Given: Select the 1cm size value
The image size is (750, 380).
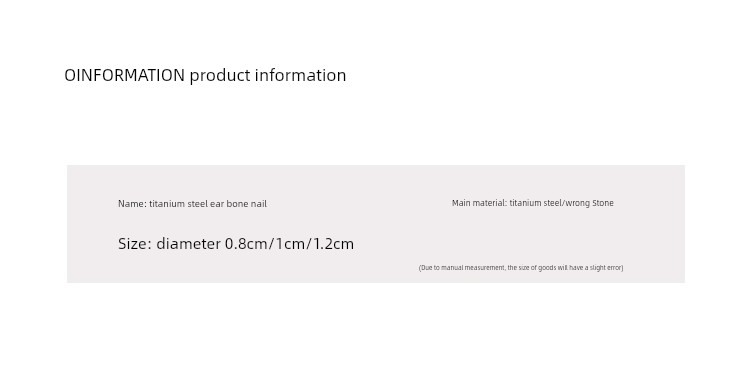Looking at the screenshot, I should (290, 244).
